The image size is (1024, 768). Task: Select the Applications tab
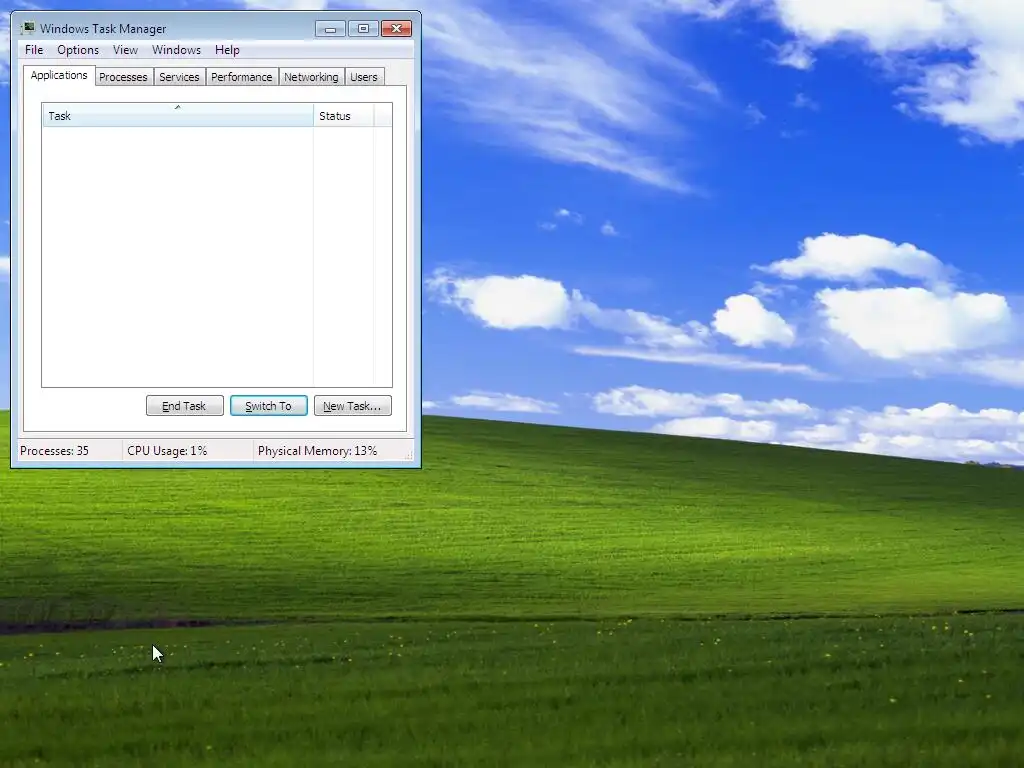coord(59,75)
